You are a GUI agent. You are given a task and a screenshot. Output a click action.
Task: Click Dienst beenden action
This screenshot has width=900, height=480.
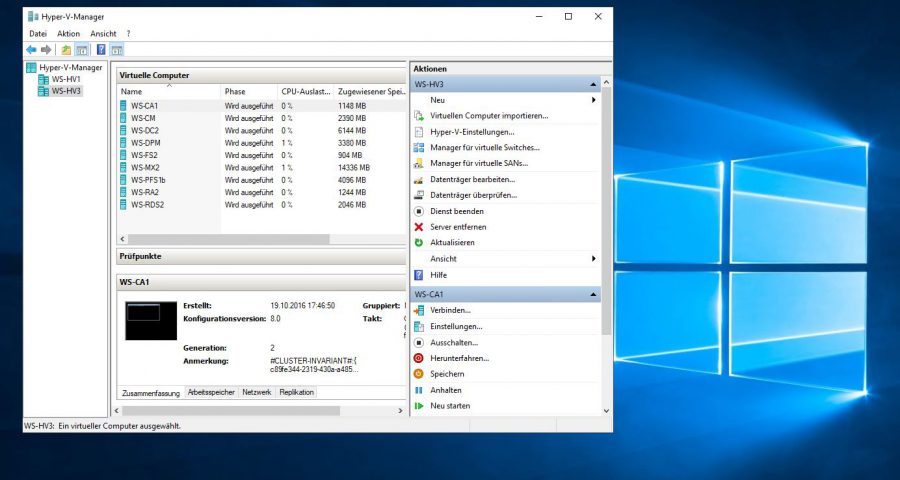[x=457, y=211]
